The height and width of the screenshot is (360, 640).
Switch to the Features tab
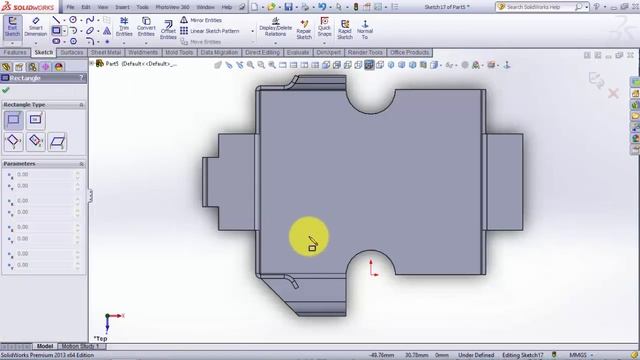(15, 52)
